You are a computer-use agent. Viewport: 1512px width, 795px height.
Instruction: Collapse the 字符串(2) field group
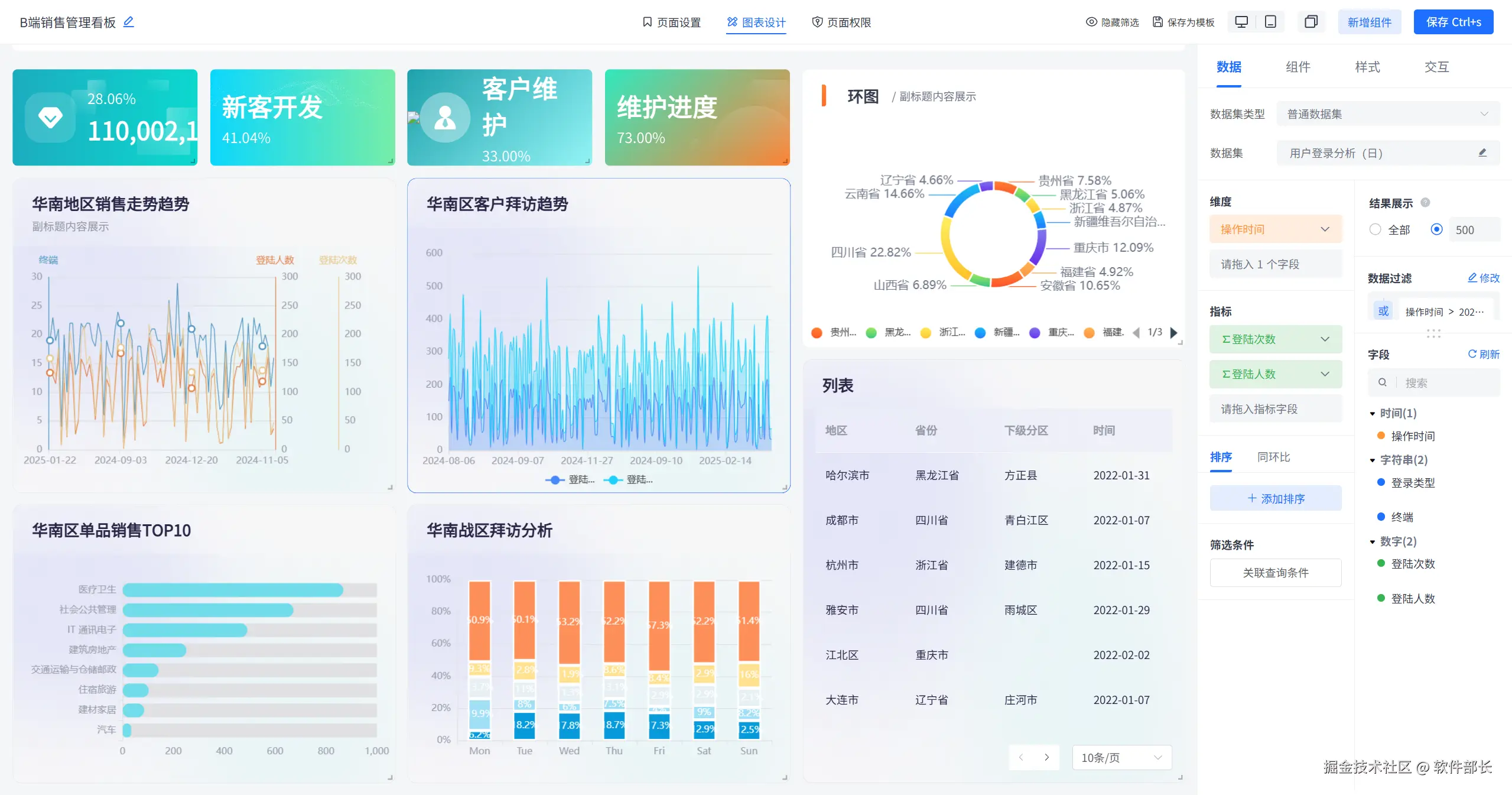click(x=1373, y=460)
